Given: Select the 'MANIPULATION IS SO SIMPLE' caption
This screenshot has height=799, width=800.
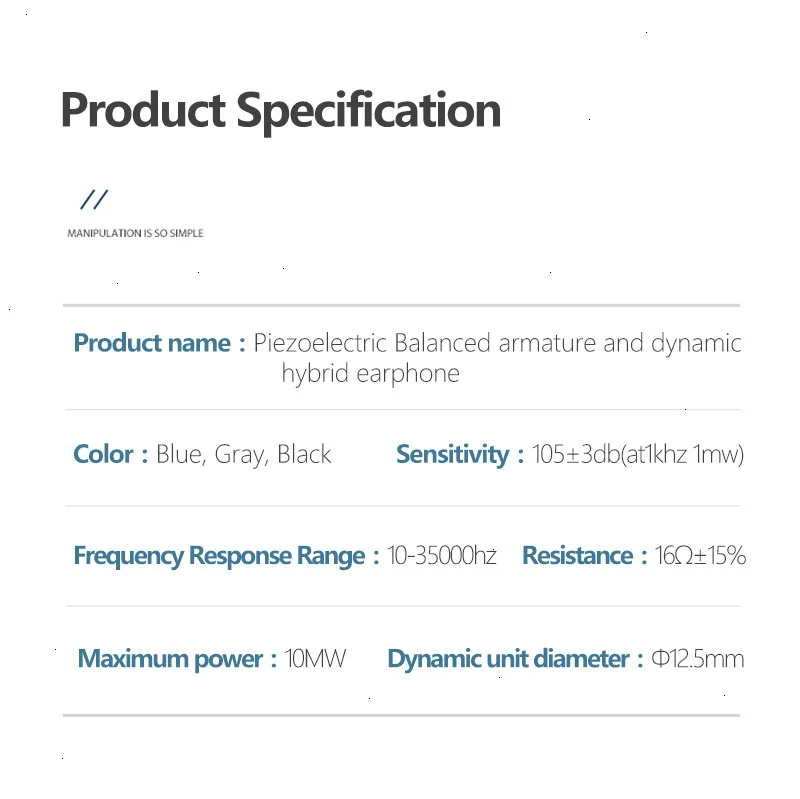Looking at the screenshot, I should 135,233.
